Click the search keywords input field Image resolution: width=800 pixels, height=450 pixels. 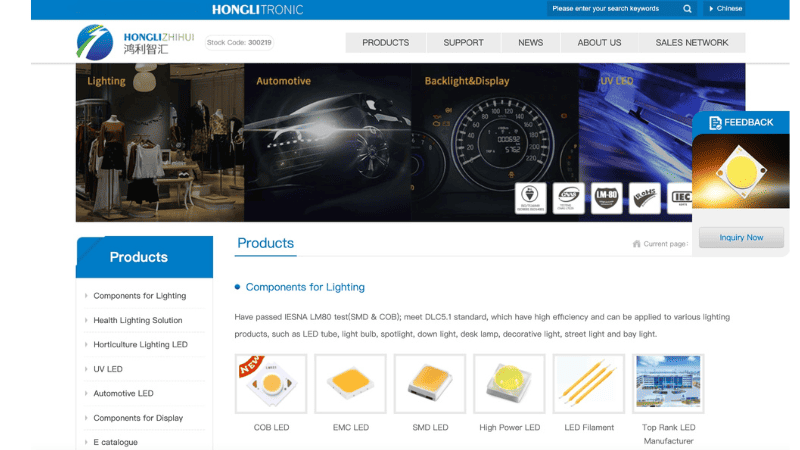click(x=614, y=9)
